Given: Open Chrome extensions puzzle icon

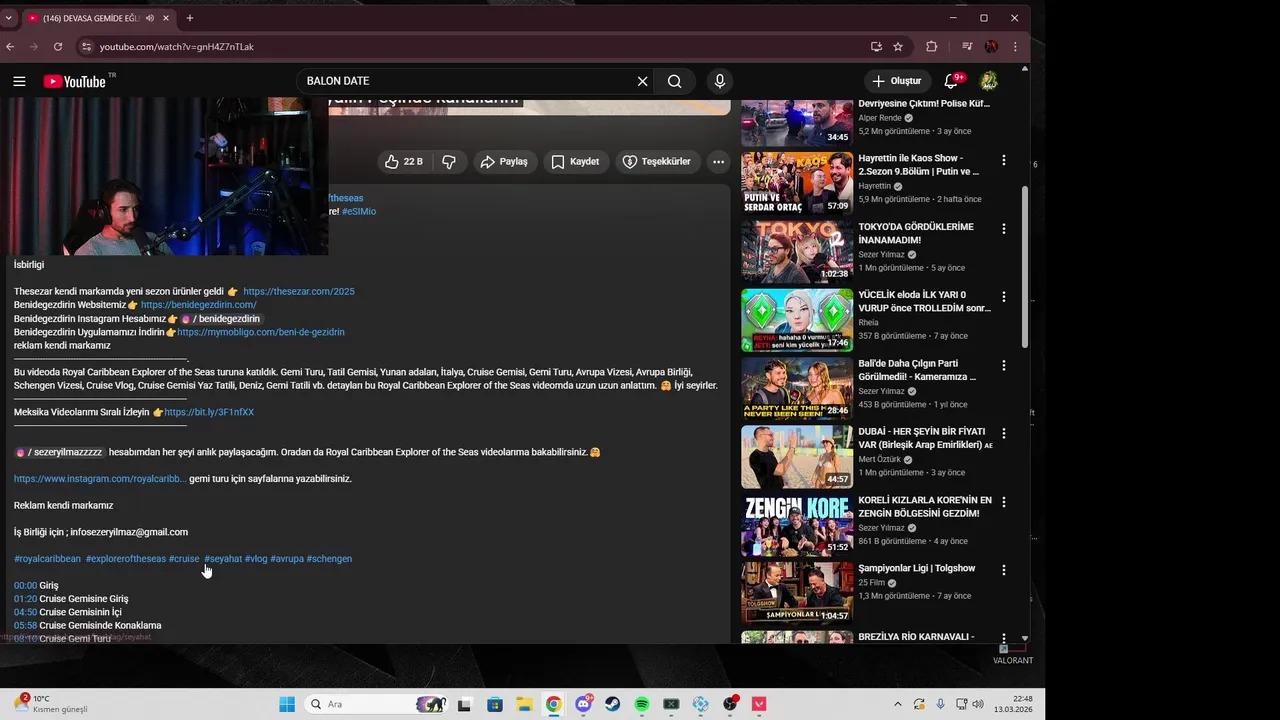Looking at the screenshot, I should click(932, 46).
